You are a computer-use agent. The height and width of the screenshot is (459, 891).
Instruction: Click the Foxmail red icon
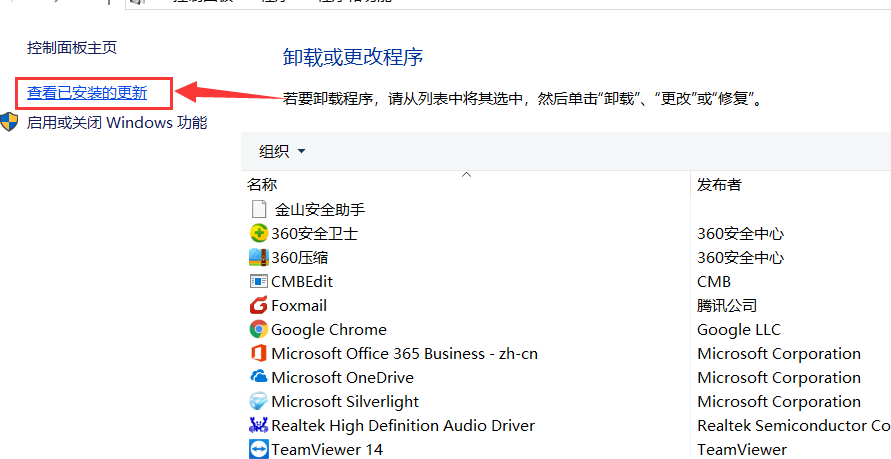tap(259, 305)
